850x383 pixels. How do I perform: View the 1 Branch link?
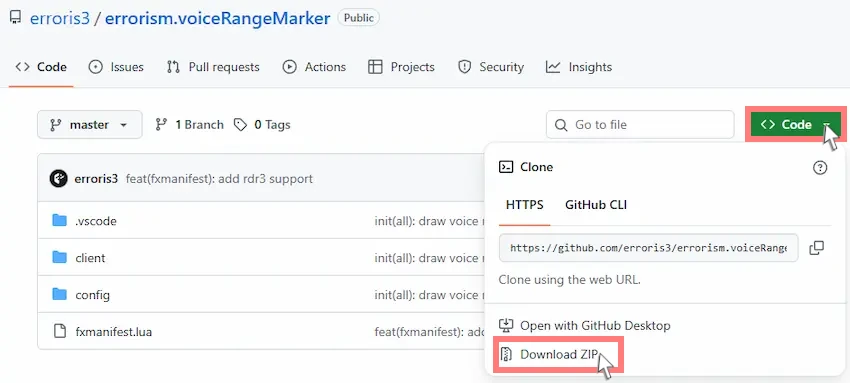[189, 125]
